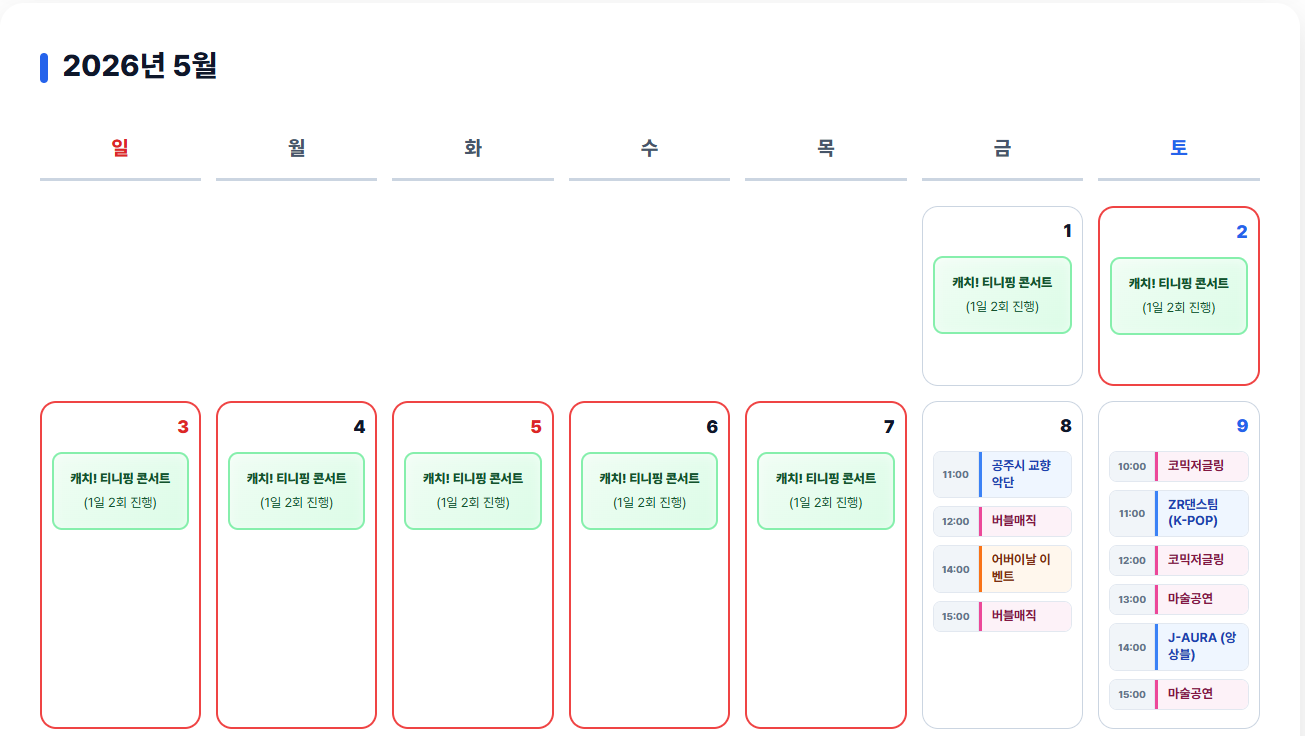Open the 13:00 마술공연 entry
The height and width of the screenshot is (736, 1305).
pos(1178,599)
